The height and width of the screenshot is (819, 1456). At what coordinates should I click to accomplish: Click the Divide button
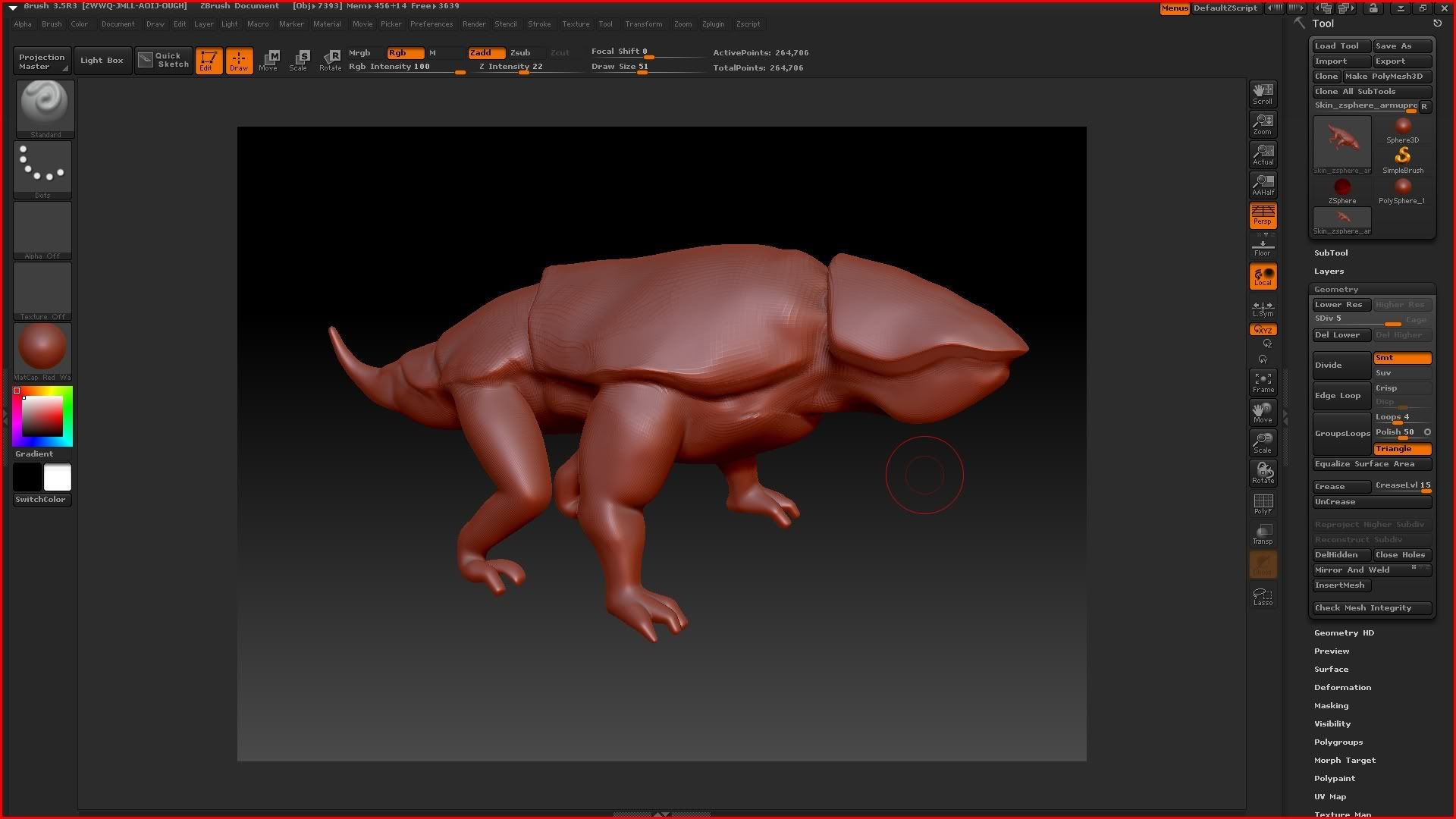point(1341,366)
